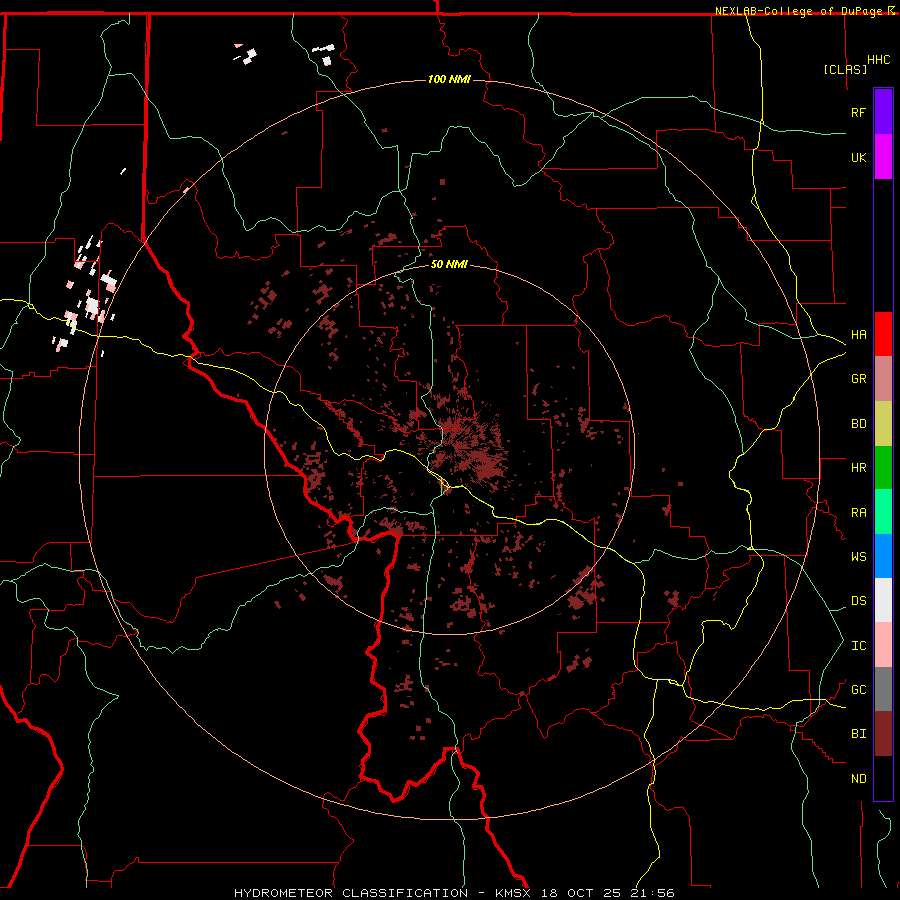Click the HA legend label
Screen dimensions: 900x900
pos(859,335)
